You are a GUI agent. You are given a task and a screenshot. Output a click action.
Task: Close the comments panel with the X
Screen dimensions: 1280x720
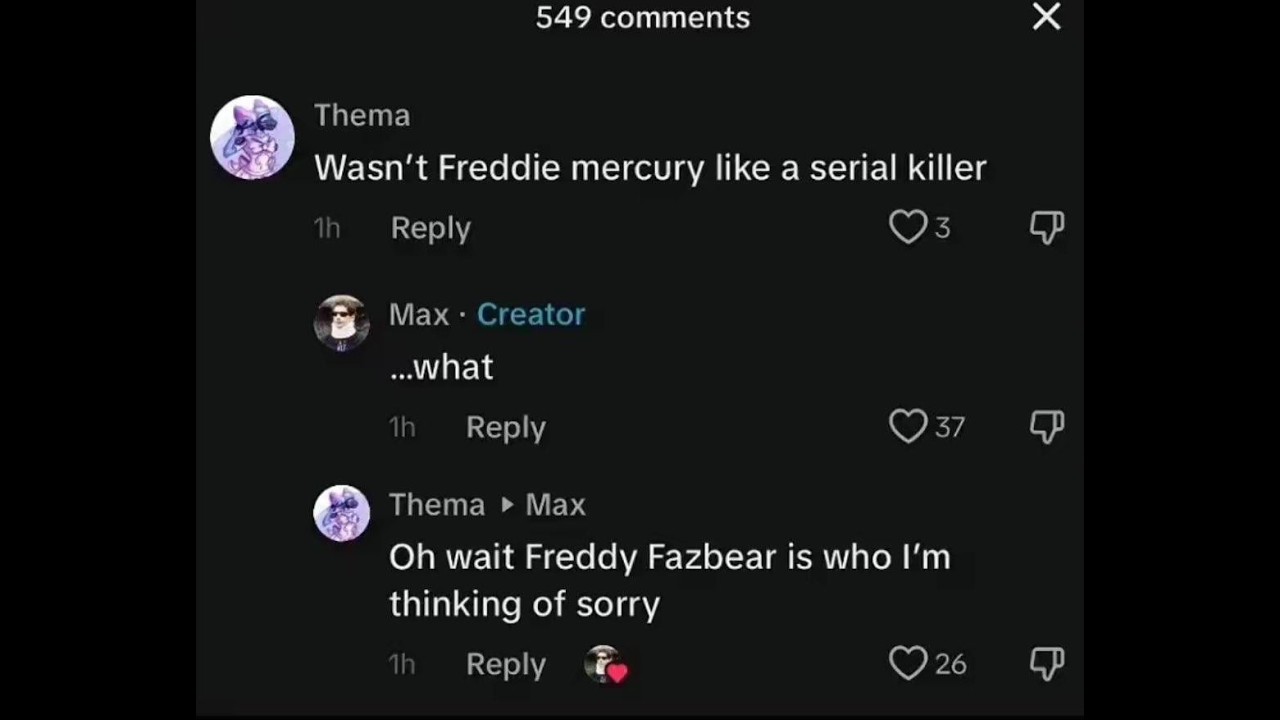pyautogui.click(x=1046, y=16)
